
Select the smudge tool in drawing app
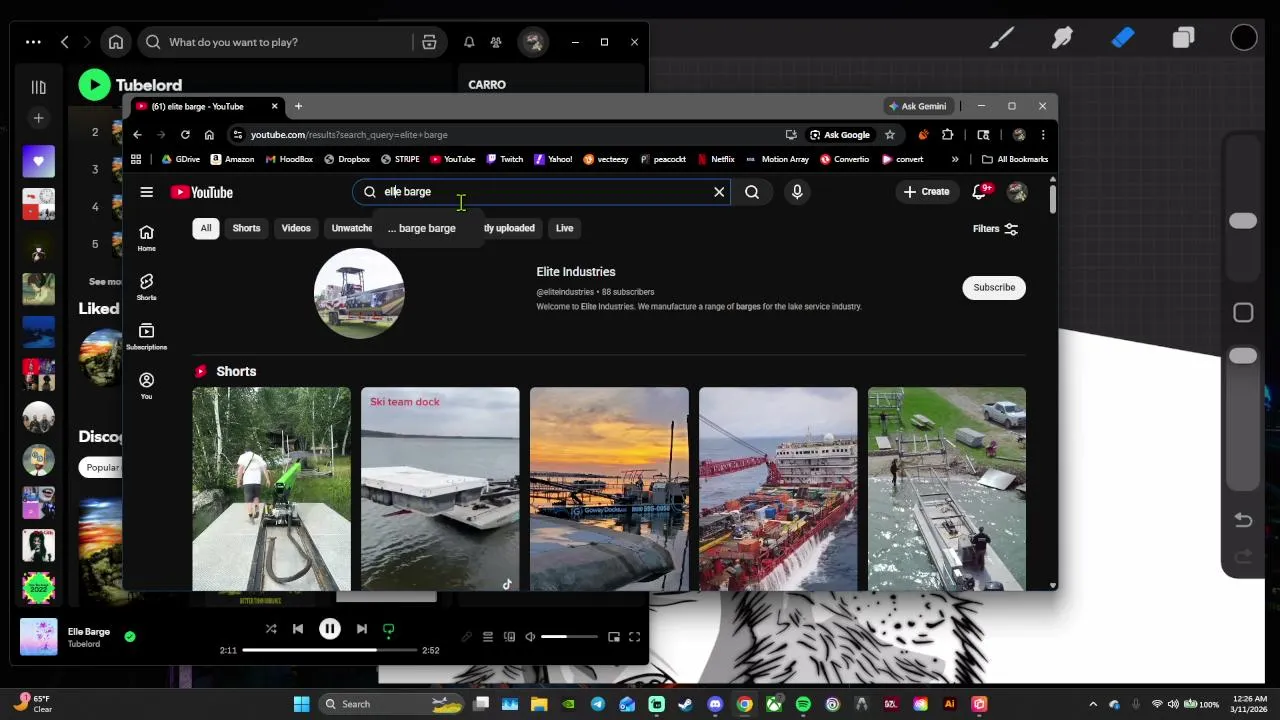pyautogui.click(x=1062, y=38)
